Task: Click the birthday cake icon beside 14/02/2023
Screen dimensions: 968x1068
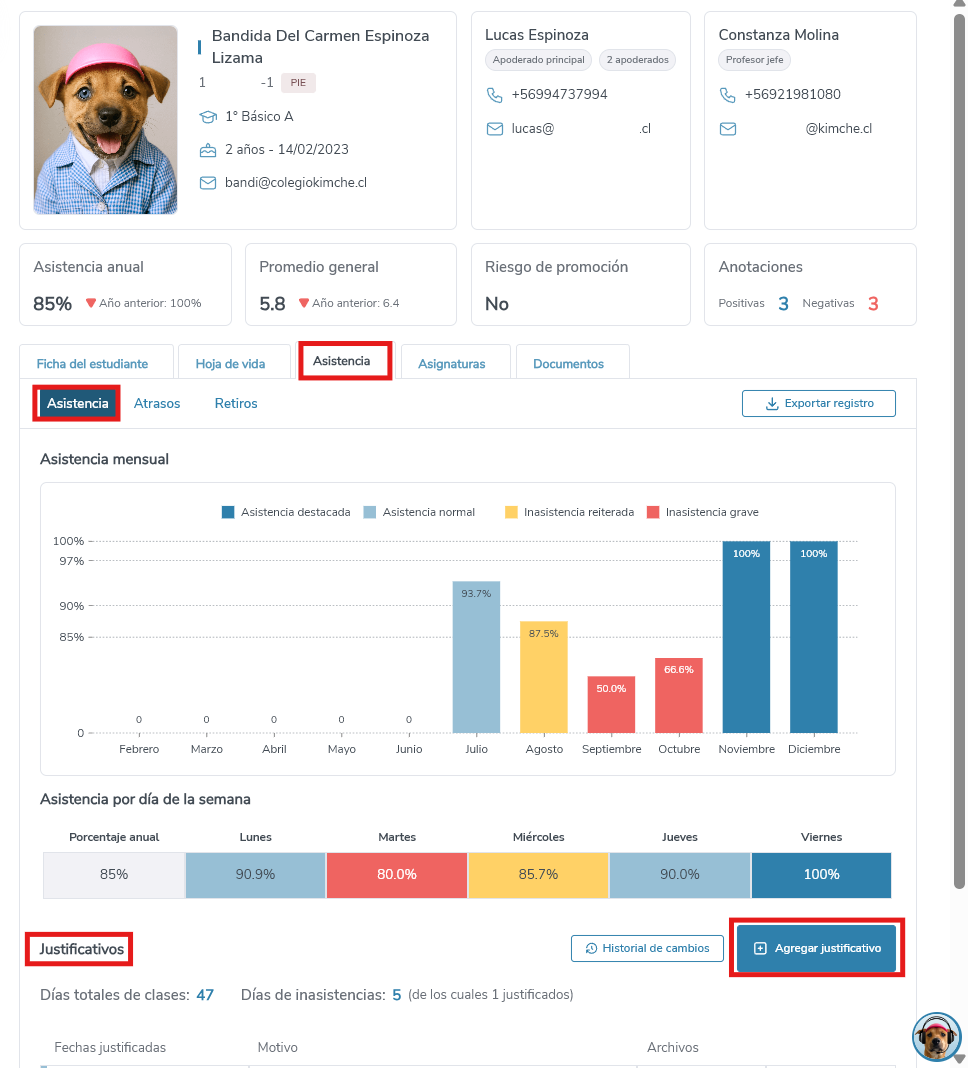Action: pos(208,150)
